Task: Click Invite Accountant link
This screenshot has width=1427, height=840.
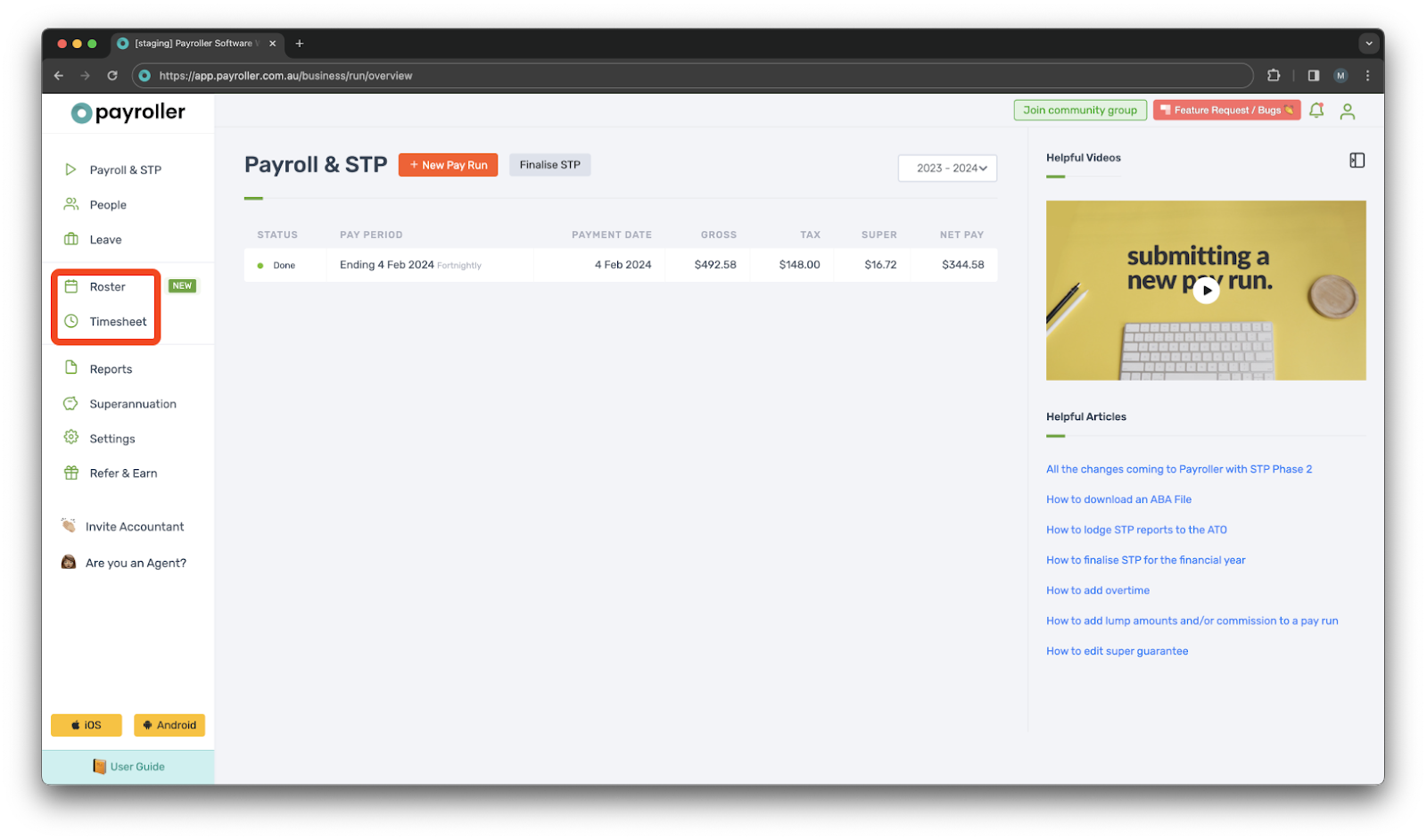Action: 135,527
